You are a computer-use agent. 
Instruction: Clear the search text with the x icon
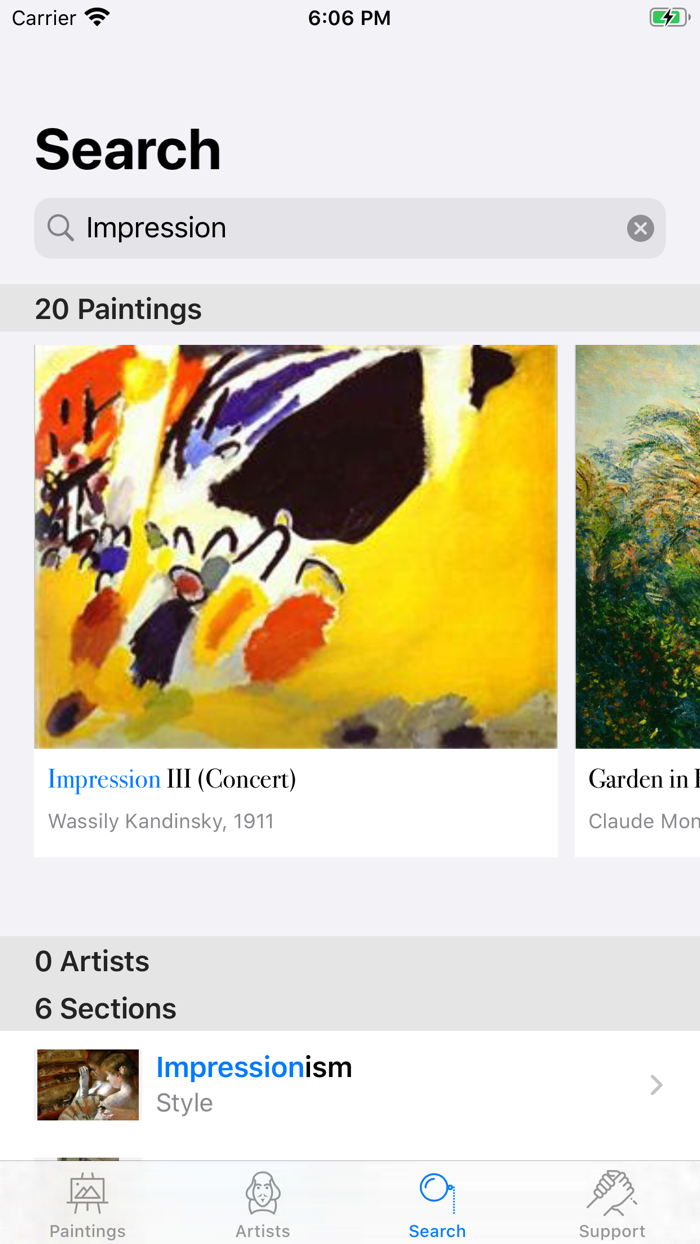point(640,228)
